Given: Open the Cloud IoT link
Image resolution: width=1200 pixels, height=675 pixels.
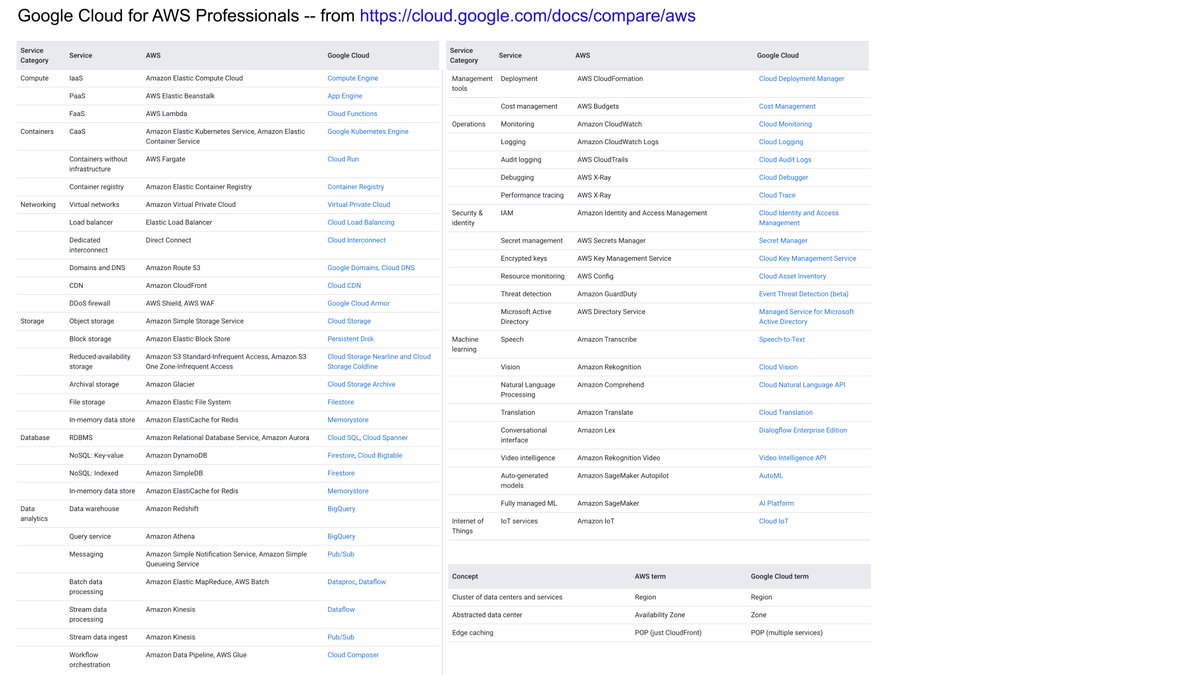Looking at the screenshot, I should point(774,522).
